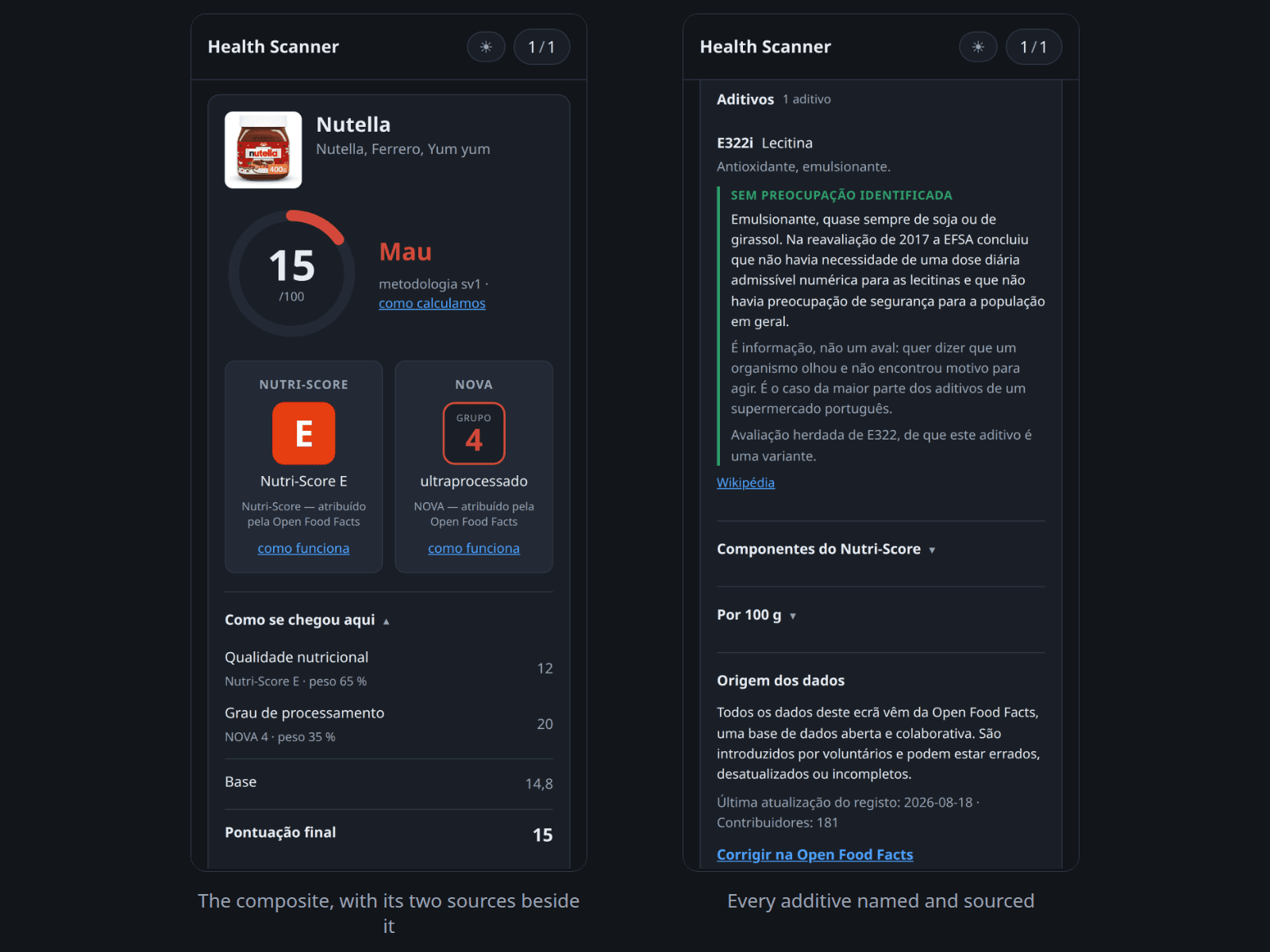Click the 'Grau de processamento' row

pos(389,724)
